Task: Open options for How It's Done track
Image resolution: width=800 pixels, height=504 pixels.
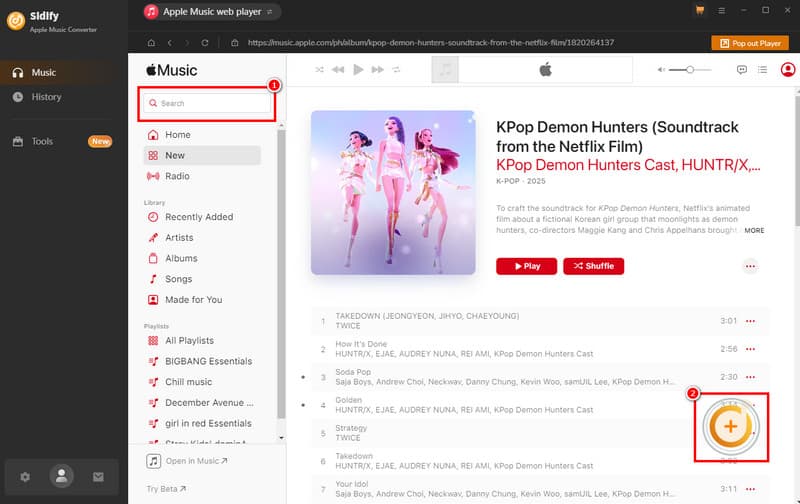Action: 750,349
